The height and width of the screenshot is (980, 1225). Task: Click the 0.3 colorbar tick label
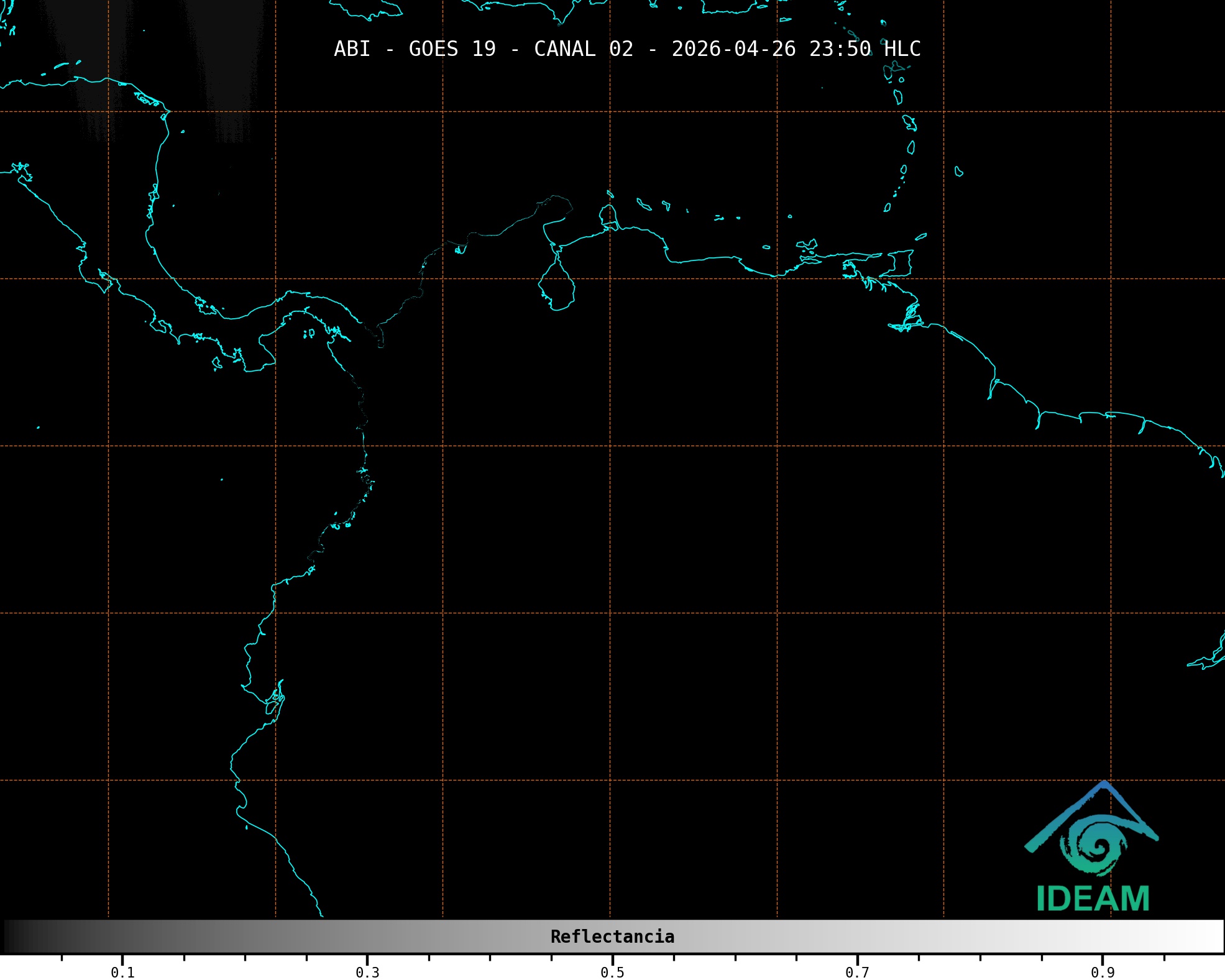click(367, 973)
